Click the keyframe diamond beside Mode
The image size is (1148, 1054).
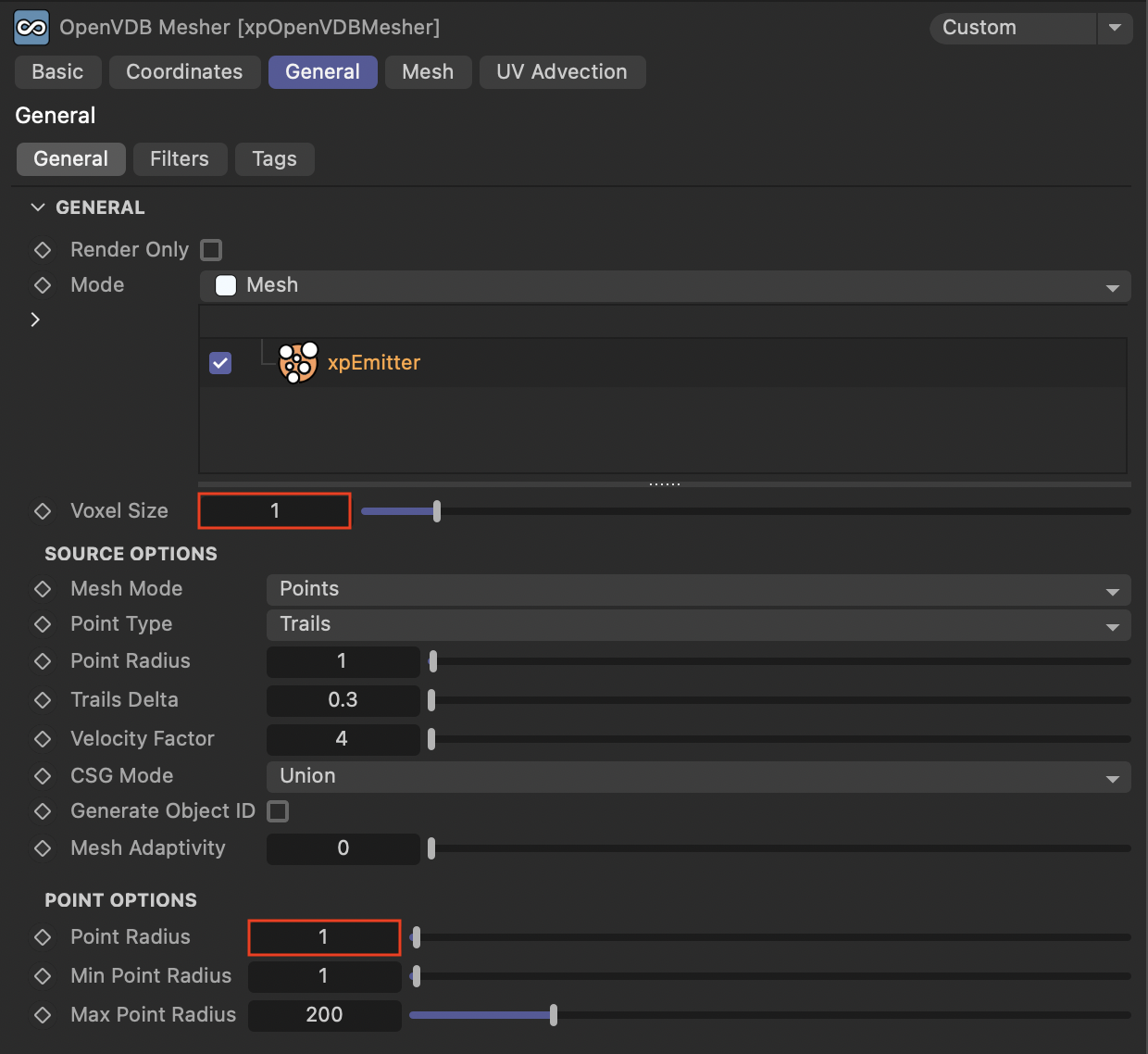43,285
